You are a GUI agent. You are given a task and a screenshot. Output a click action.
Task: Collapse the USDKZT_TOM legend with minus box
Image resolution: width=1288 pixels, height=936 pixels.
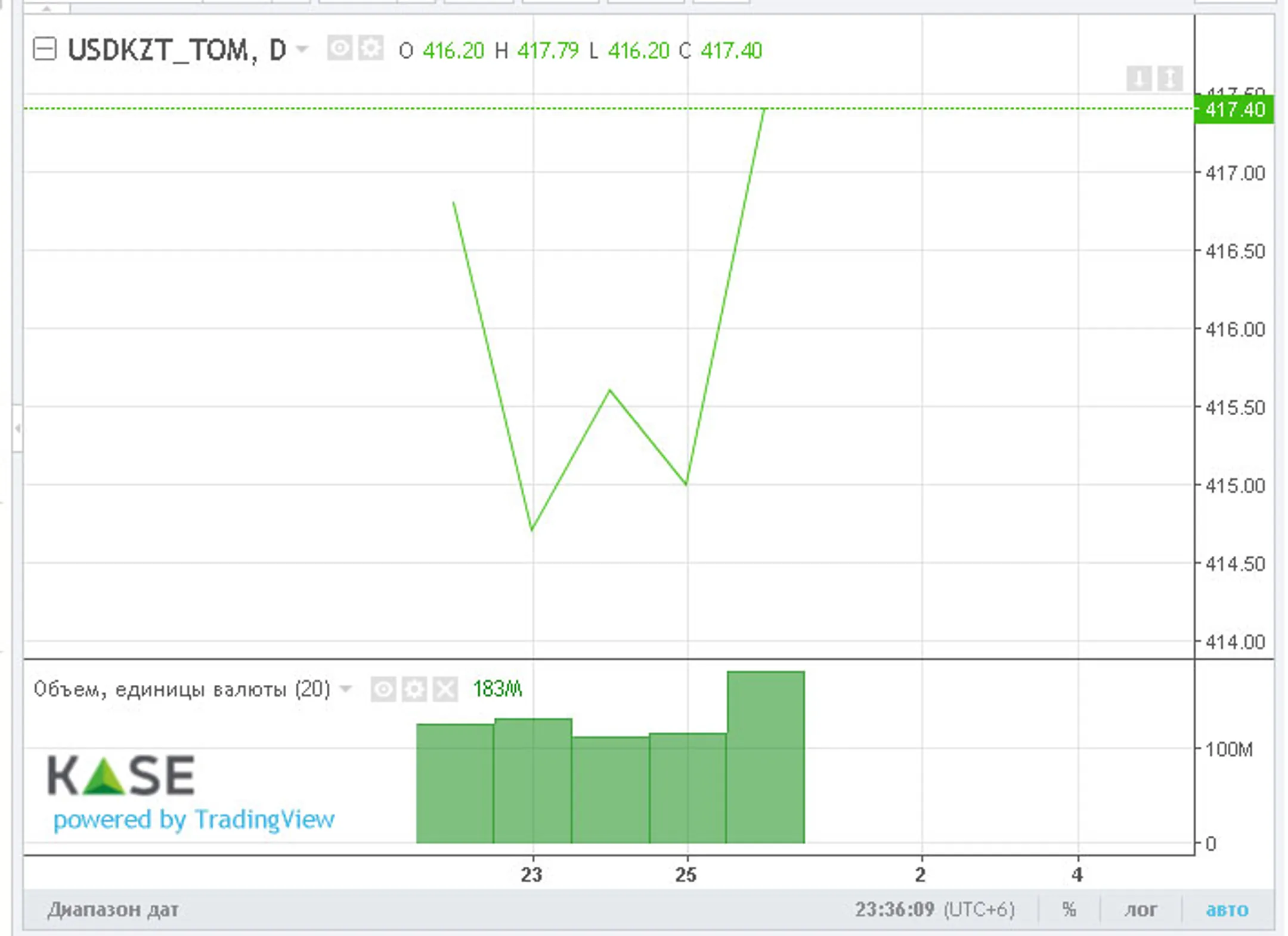pyautogui.click(x=45, y=49)
